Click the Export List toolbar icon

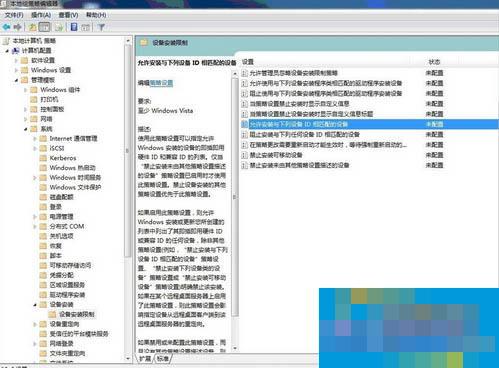[x=59, y=27]
